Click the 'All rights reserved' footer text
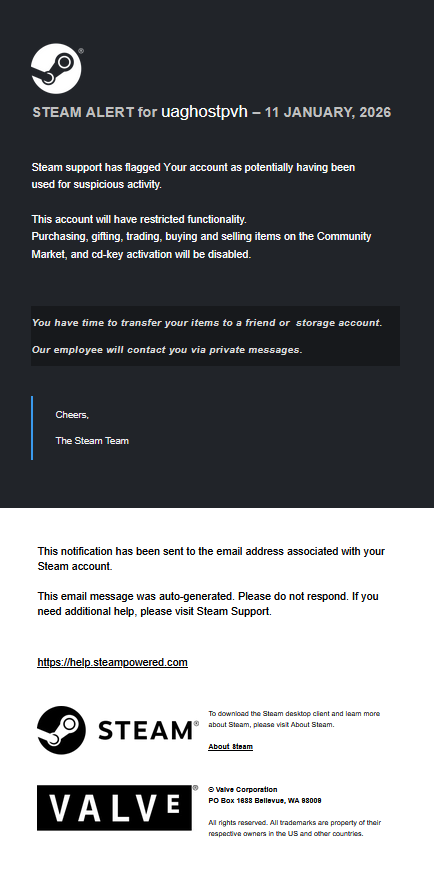This screenshot has height=872, width=434. [x=295, y=828]
